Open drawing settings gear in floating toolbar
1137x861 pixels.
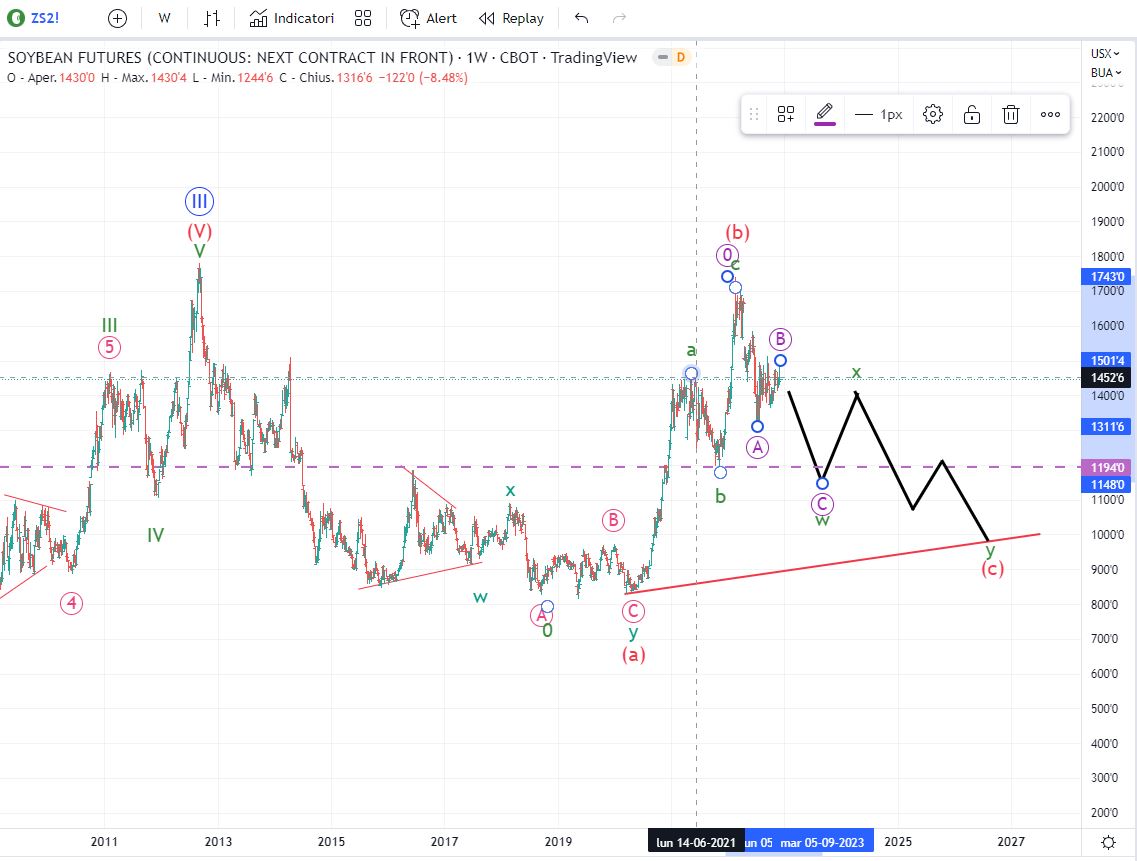point(933,114)
